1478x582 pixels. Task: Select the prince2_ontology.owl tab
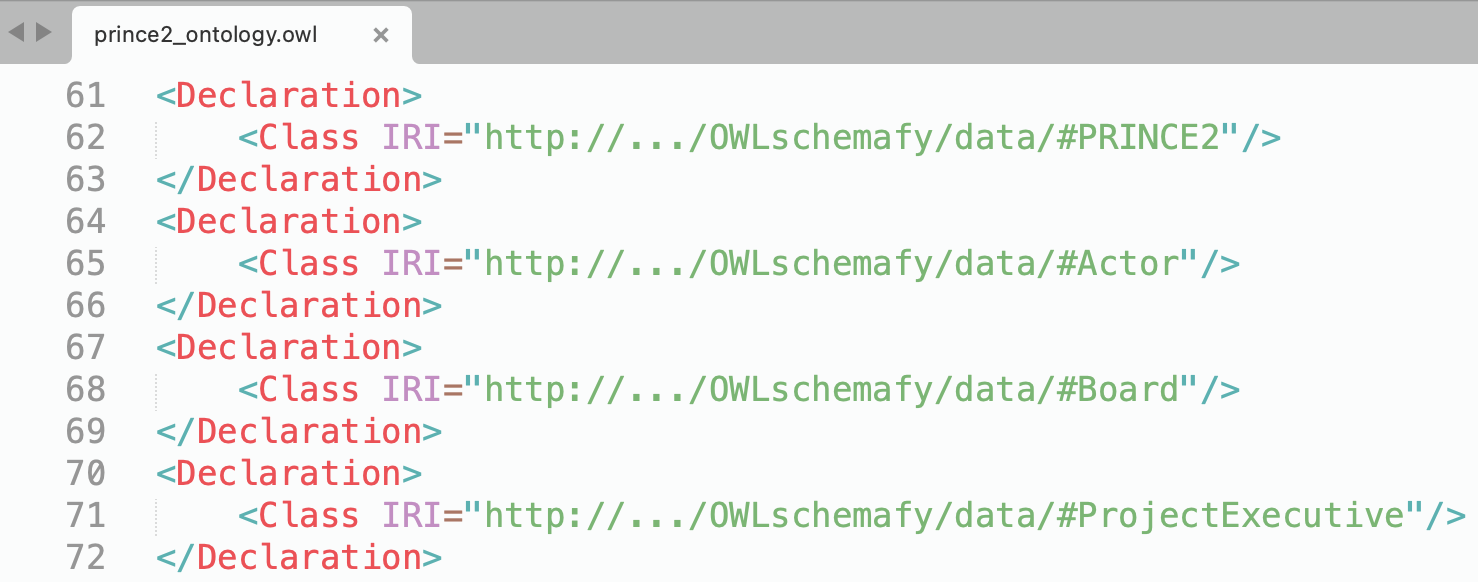[x=205, y=35]
